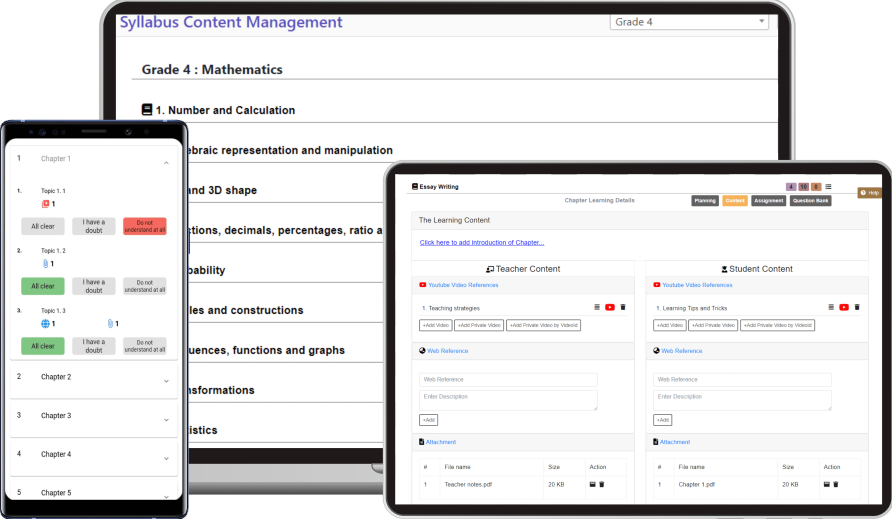Viewport: 892px width, 519px height.
Task: Focus the student Web Reference input field
Action: 742,380
